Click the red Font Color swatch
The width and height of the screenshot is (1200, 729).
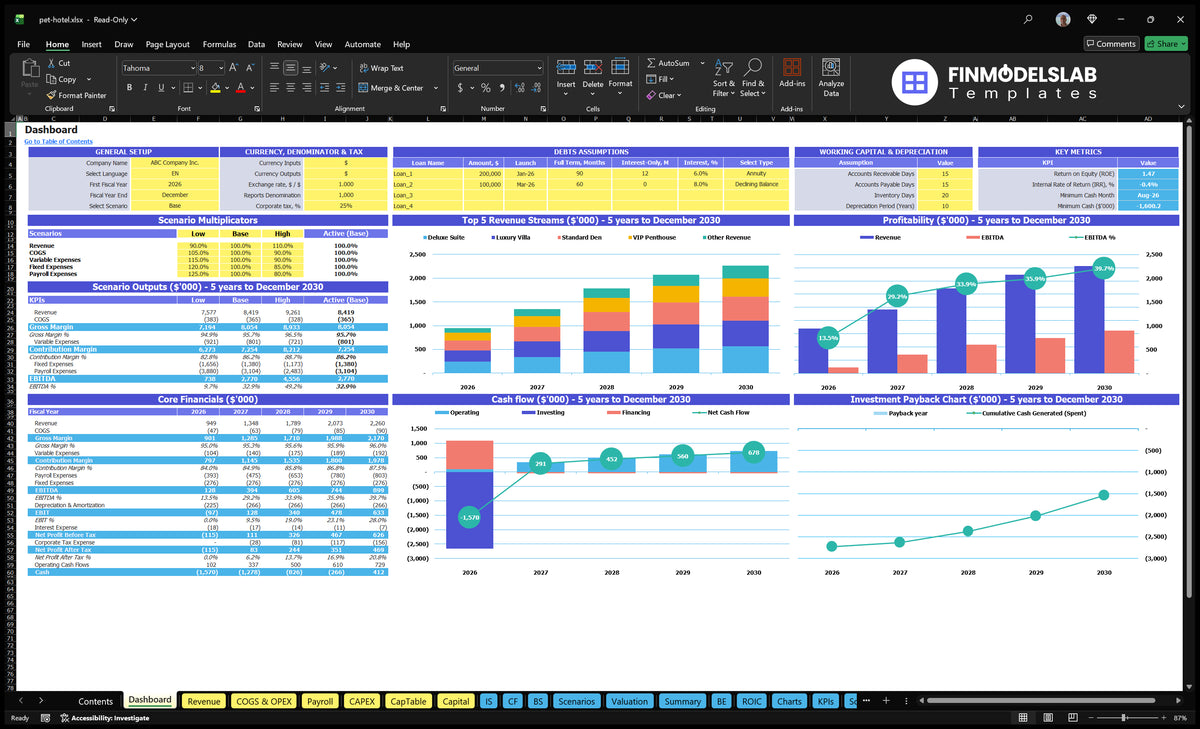(x=240, y=88)
